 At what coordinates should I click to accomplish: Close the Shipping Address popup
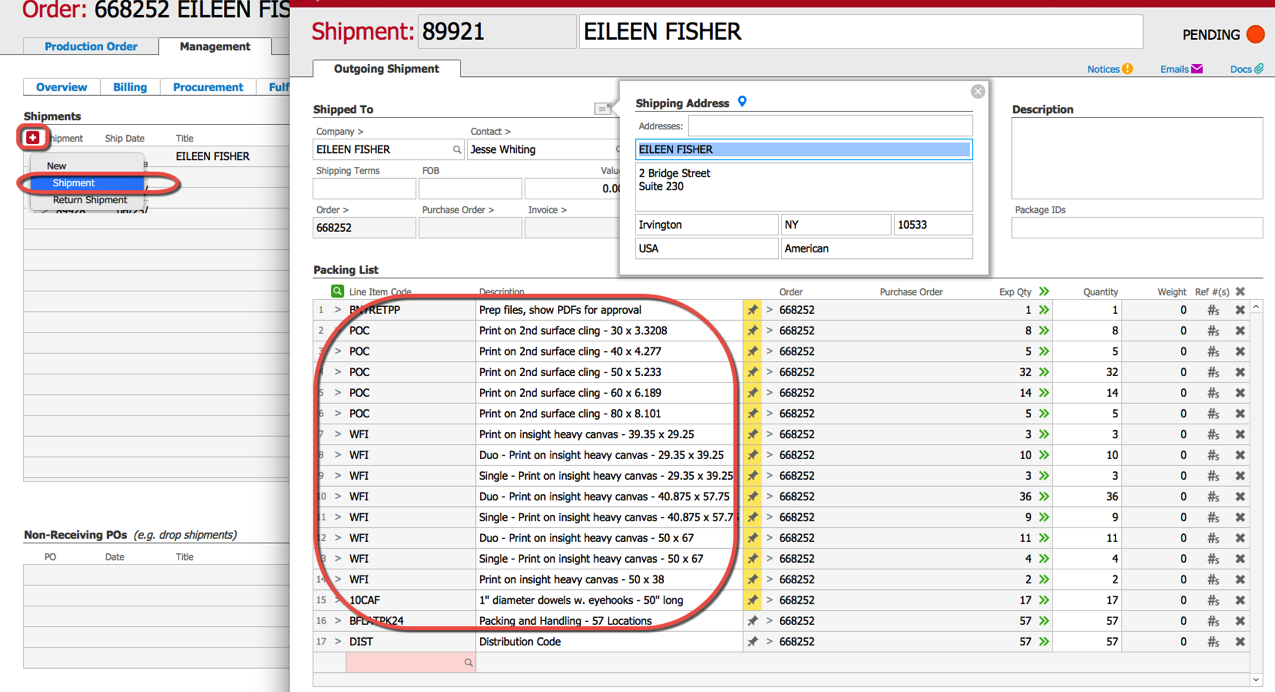pos(978,91)
